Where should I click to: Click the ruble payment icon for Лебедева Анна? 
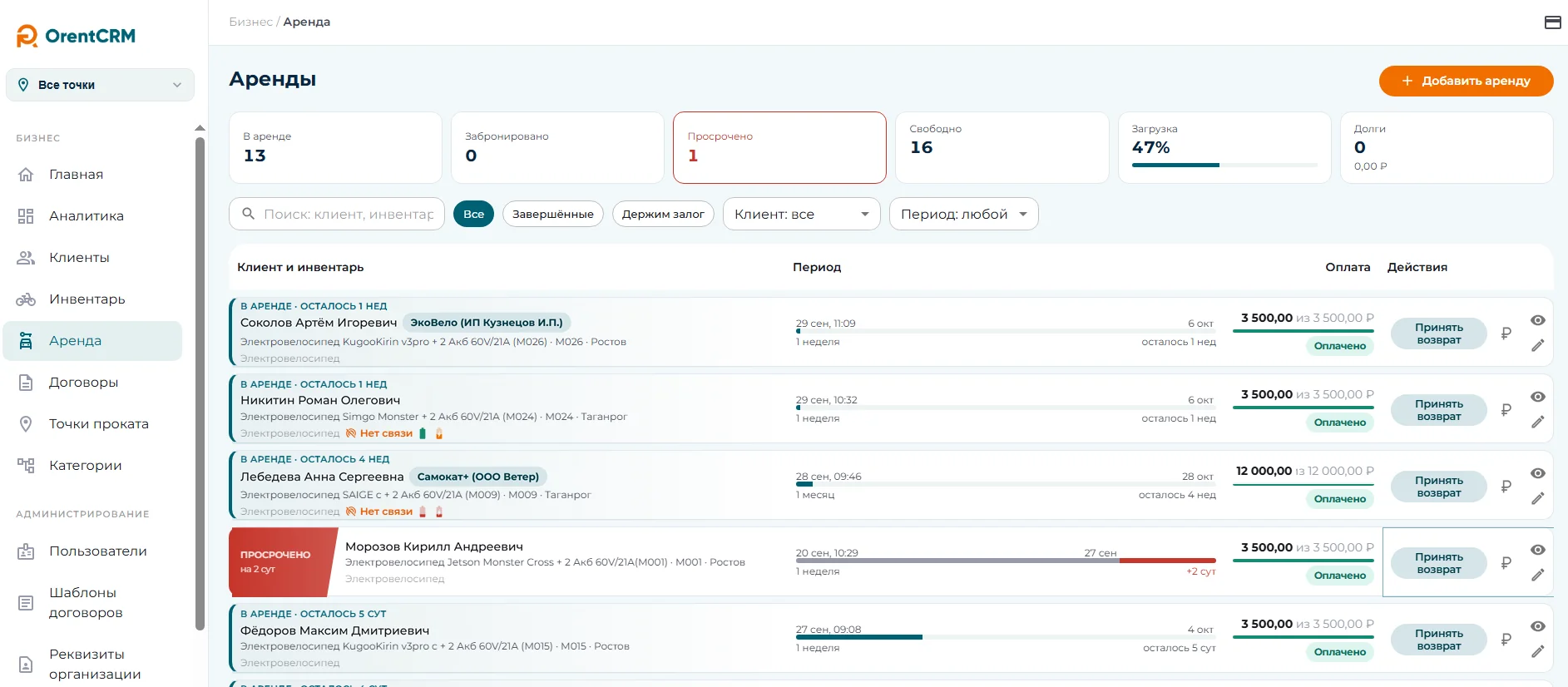point(1506,487)
